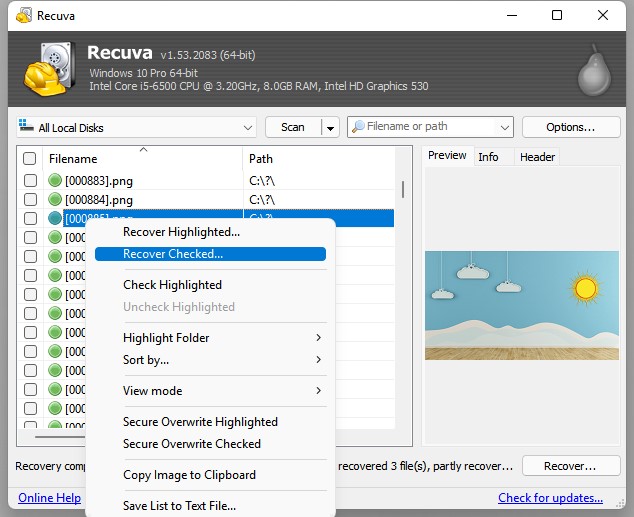The width and height of the screenshot is (634, 517).
Task: Click the magnifier icon in the filename search box
Action: (358, 127)
